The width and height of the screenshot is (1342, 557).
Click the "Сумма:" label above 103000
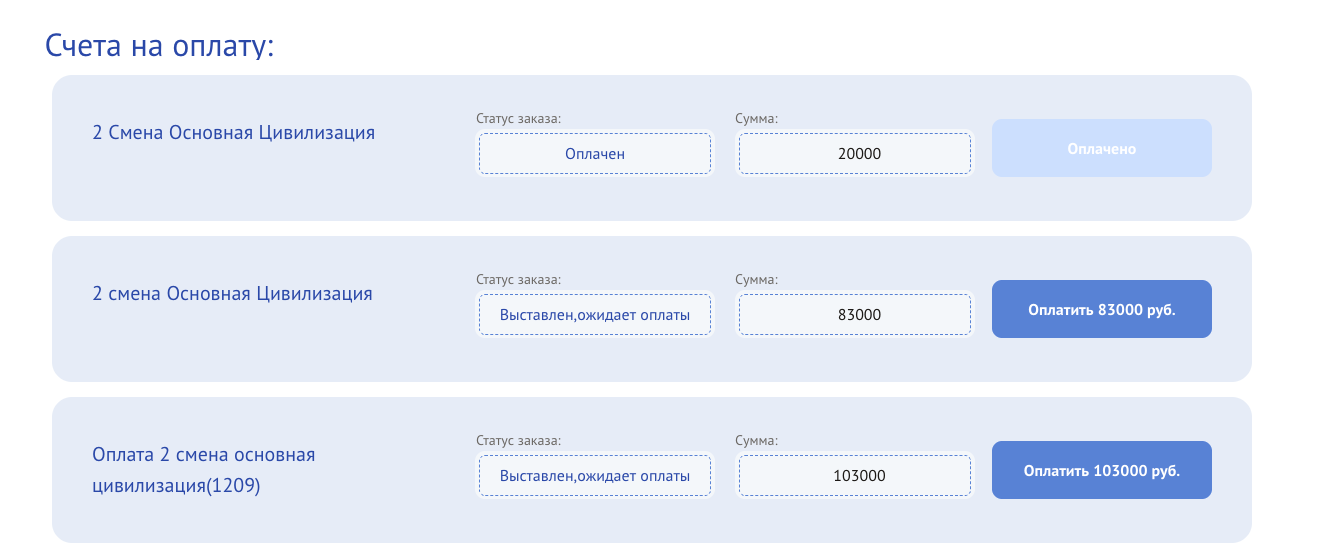pyautogui.click(x=756, y=440)
